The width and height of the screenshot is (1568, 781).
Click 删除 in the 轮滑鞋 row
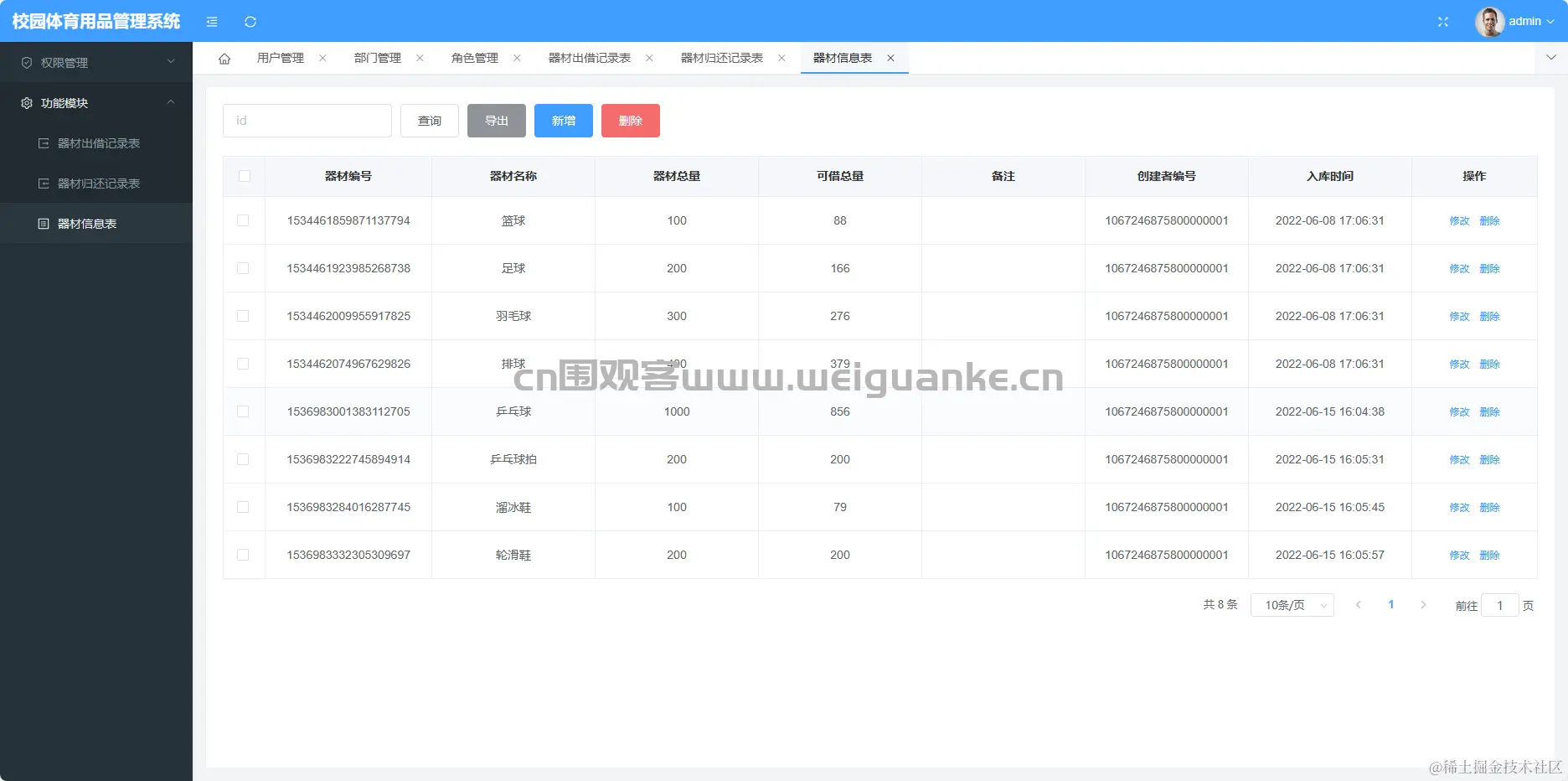coord(1489,556)
